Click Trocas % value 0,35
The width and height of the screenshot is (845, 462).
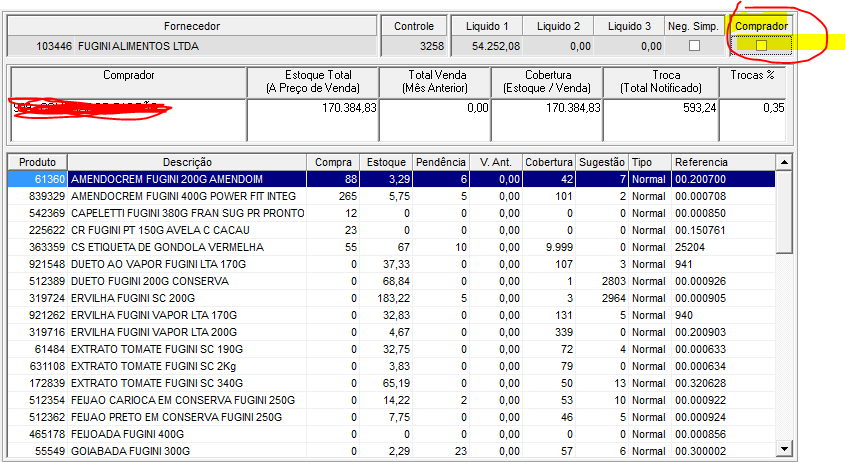(x=773, y=108)
